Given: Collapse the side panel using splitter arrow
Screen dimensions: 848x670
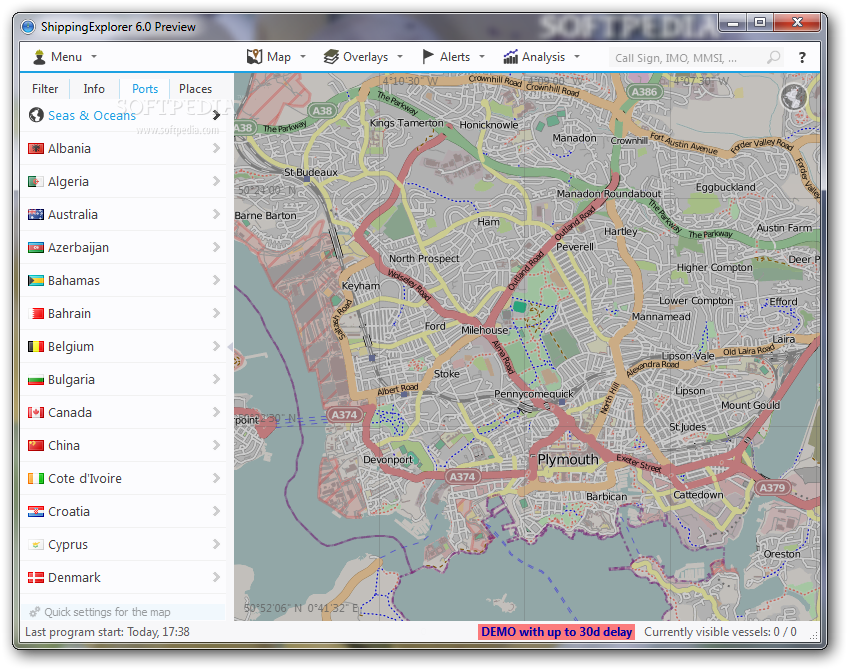Looking at the screenshot, I should click(230, 347).
